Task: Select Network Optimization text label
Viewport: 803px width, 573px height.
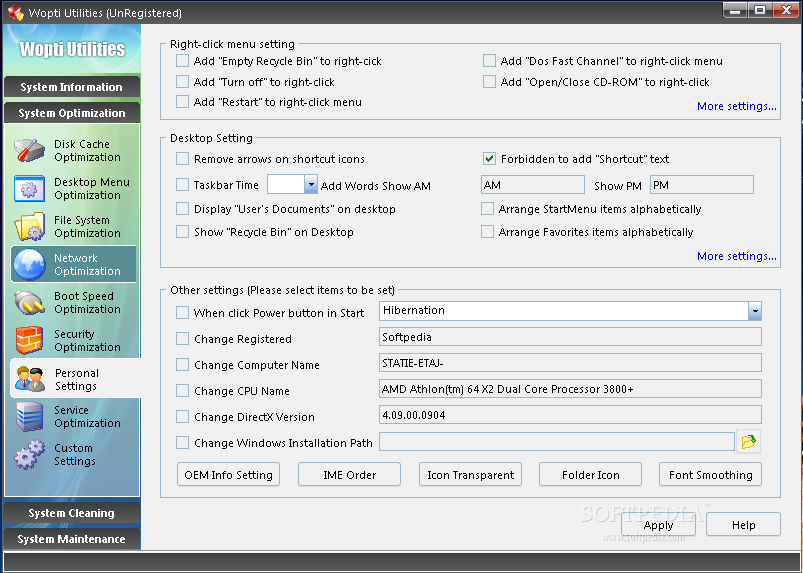Action: click(x=88, y=264)
